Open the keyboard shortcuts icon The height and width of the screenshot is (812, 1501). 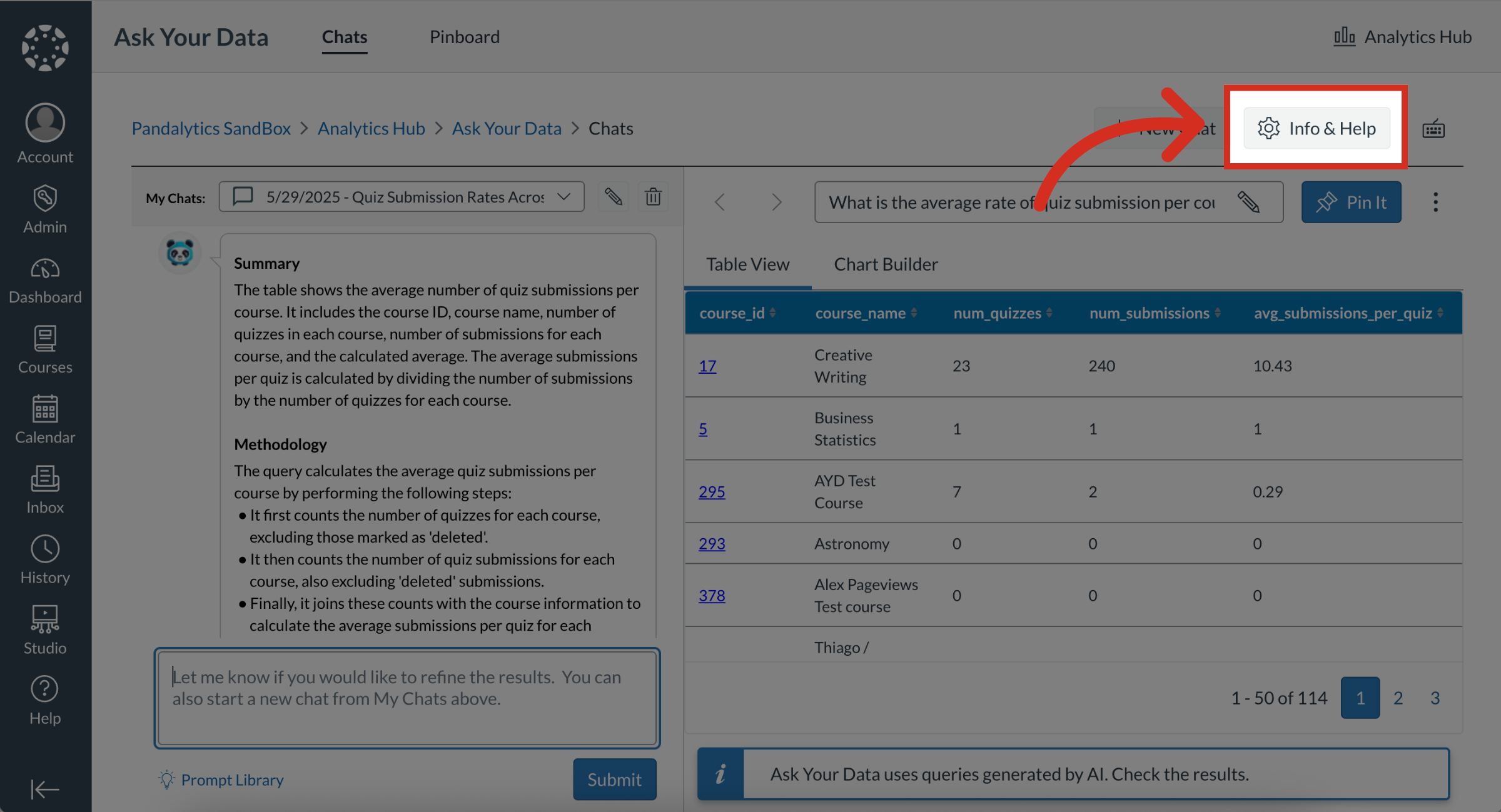[1433, 129]
